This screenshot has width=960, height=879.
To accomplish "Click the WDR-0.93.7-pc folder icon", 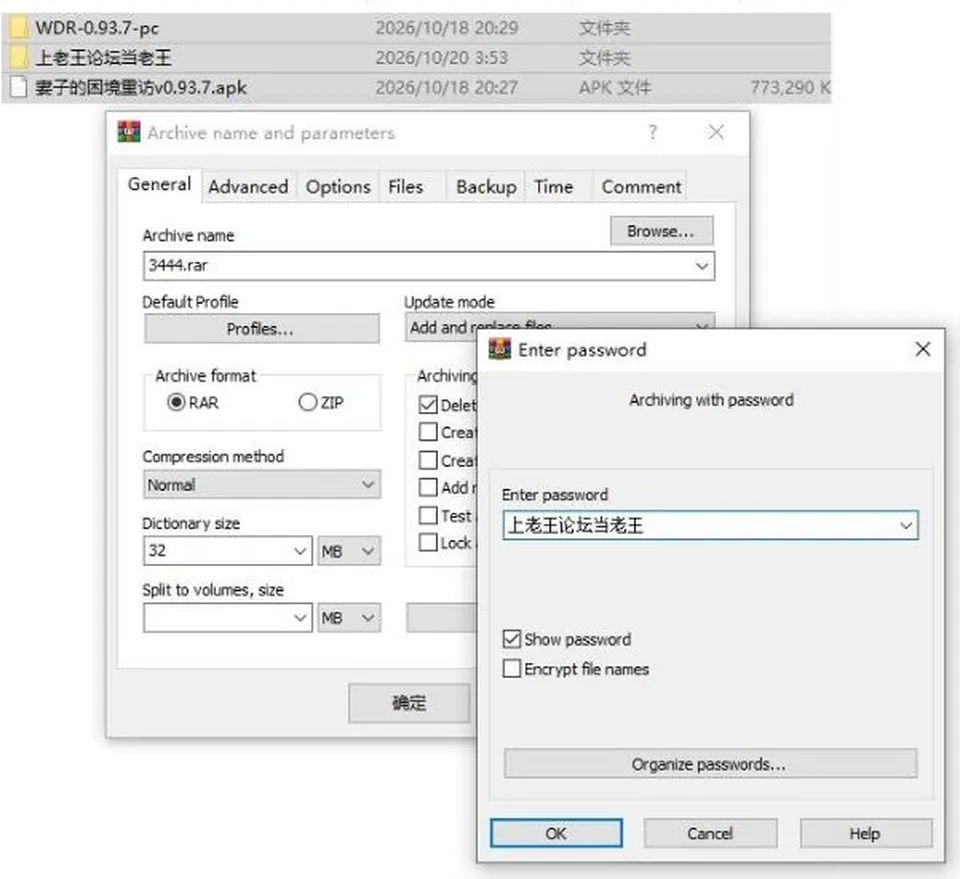I will coord(18,28).
